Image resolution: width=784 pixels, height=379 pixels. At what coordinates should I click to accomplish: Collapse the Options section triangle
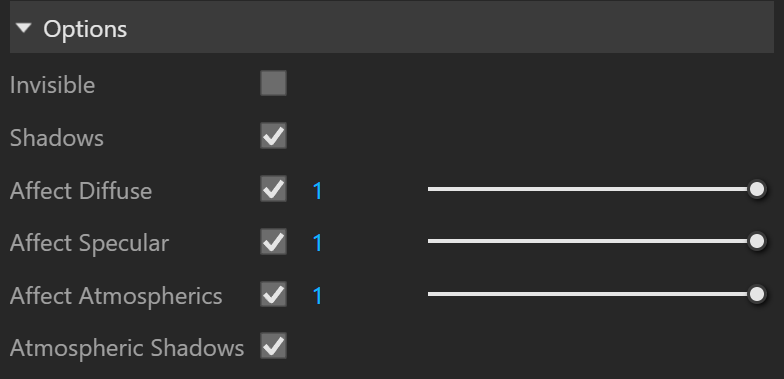[x=24, y=28]
